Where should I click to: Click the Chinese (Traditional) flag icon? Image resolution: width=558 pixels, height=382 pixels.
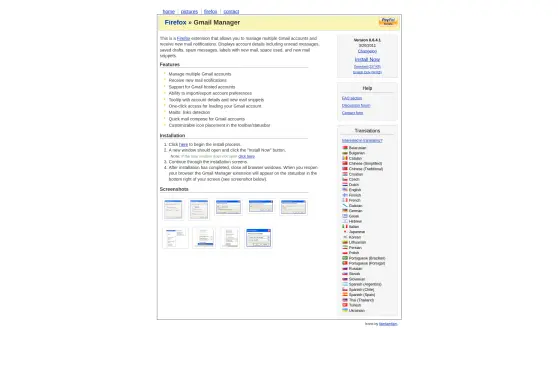click(x=345, y=169)
